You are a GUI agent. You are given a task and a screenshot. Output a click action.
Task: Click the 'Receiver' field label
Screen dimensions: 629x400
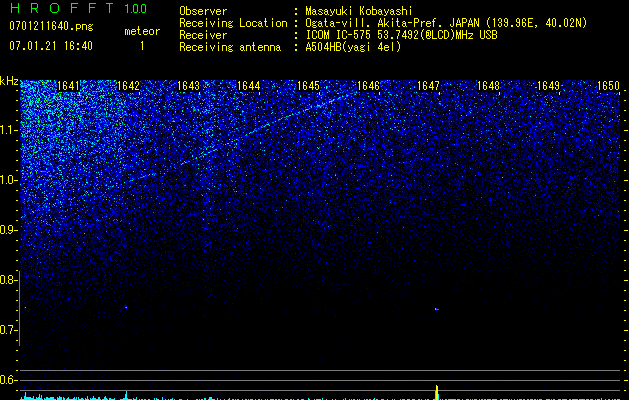(x=203, y=35)
